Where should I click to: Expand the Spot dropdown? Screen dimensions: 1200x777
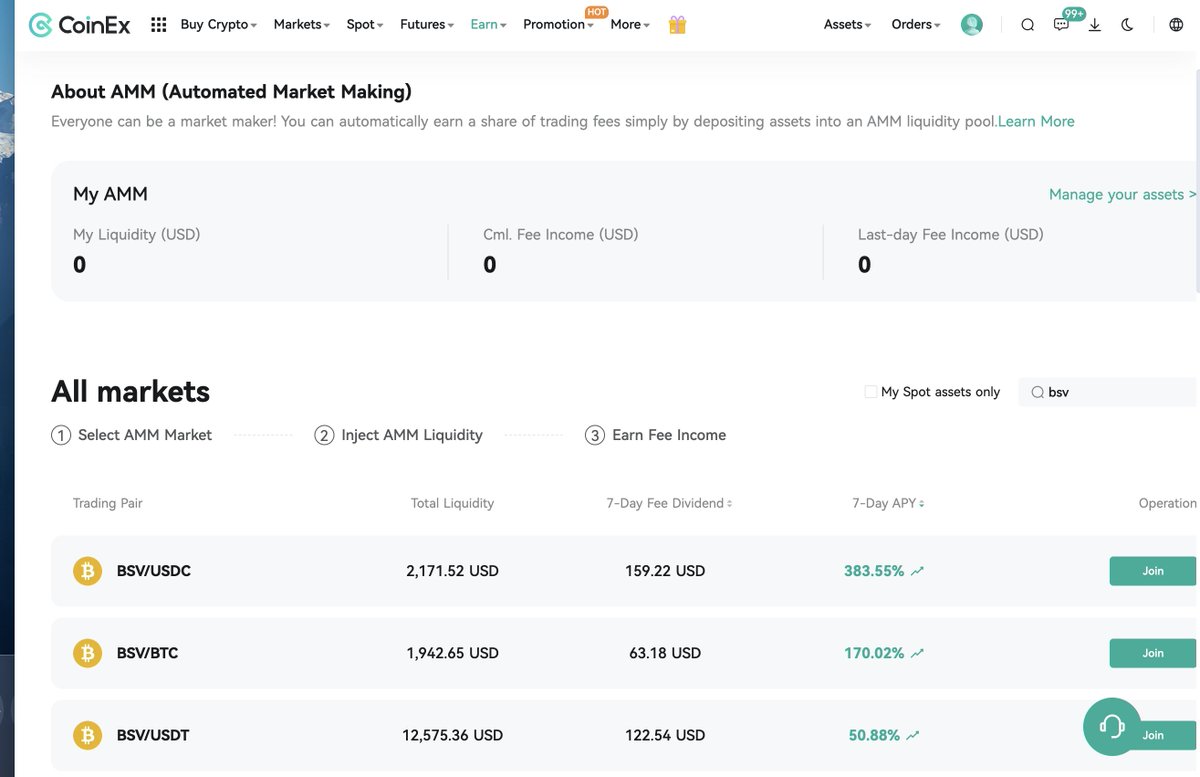[365, 25]
